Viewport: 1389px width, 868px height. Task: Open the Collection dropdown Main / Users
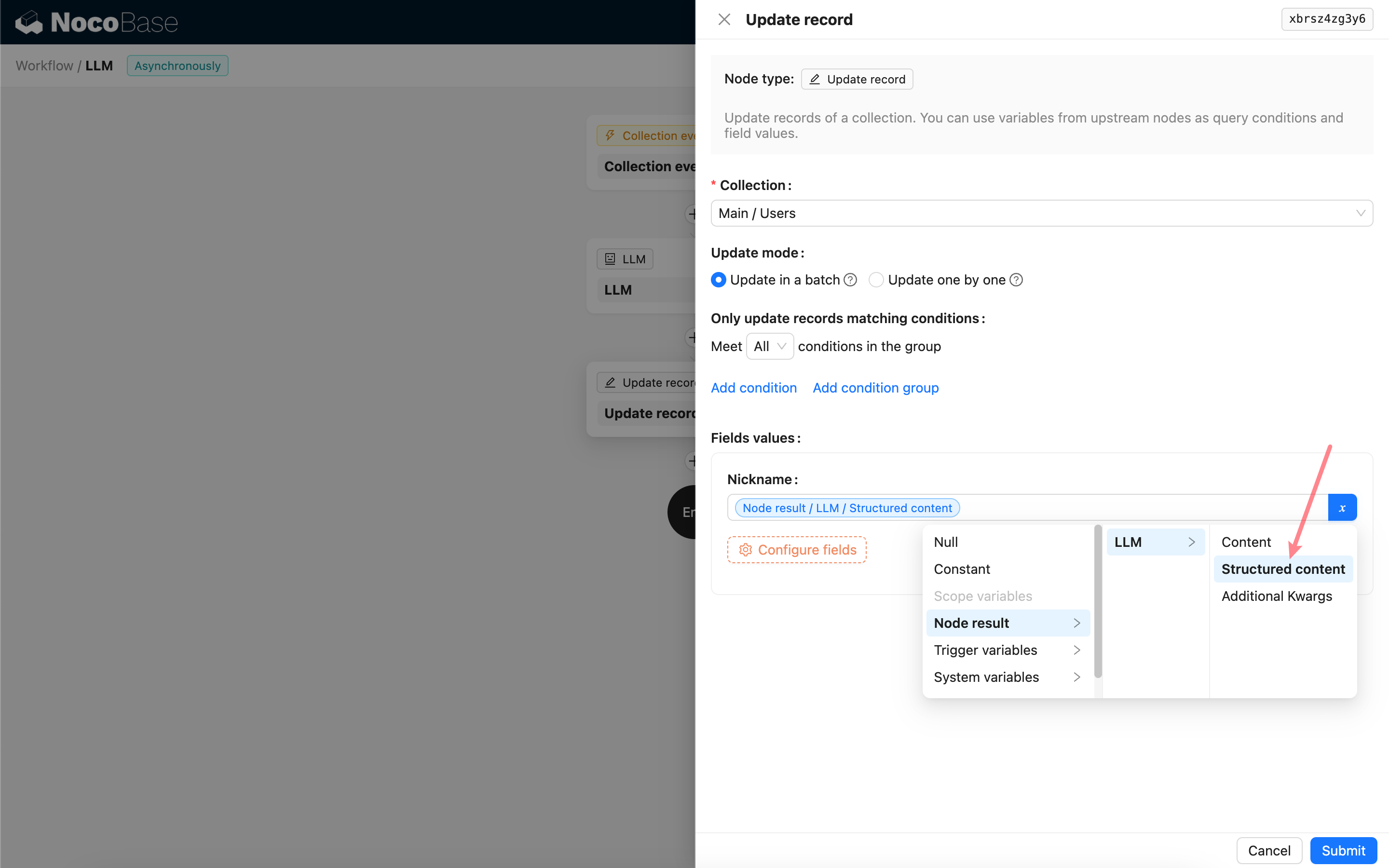1041,213
